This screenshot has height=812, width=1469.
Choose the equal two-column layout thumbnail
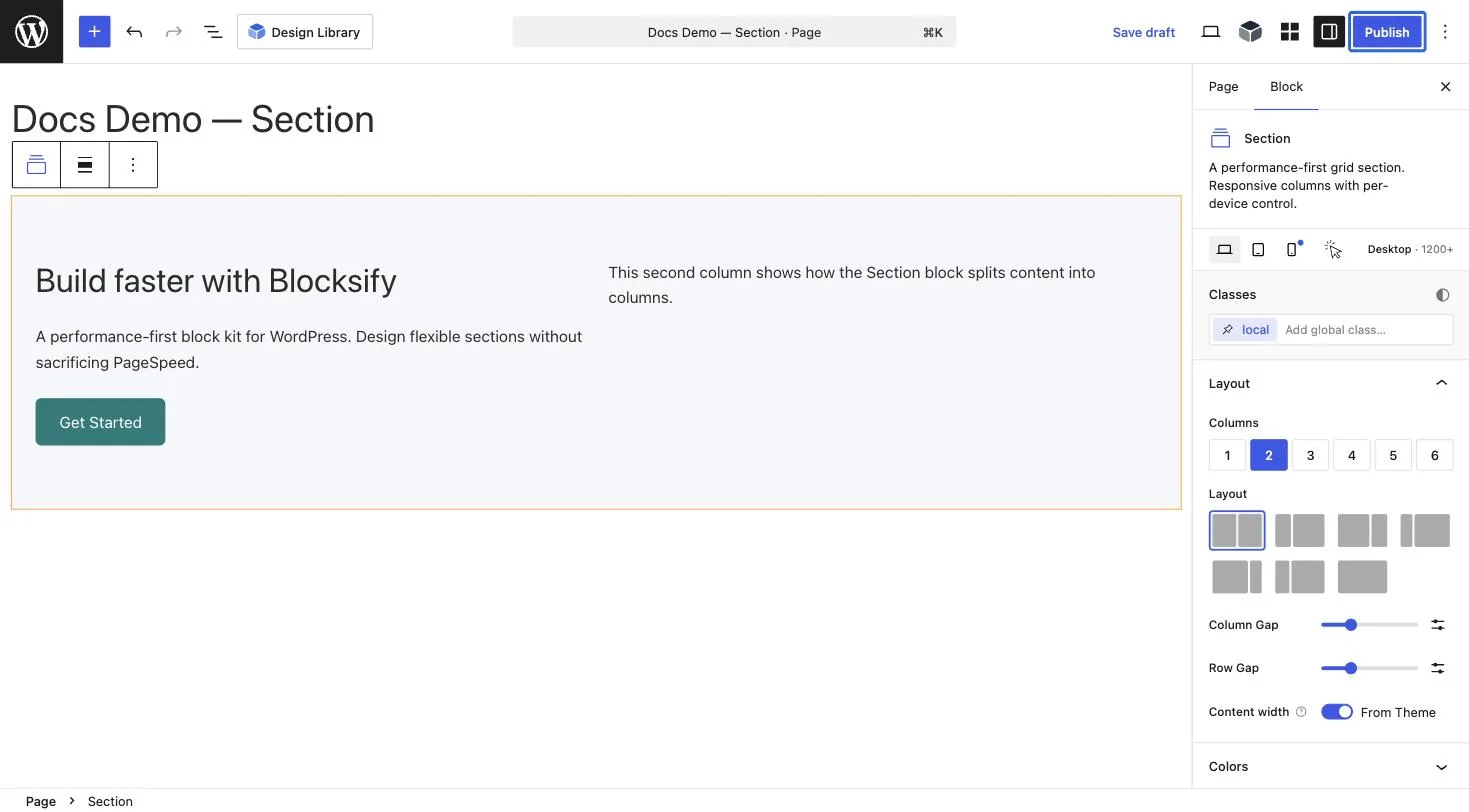pyautogui.click(x=1237, y=531)
